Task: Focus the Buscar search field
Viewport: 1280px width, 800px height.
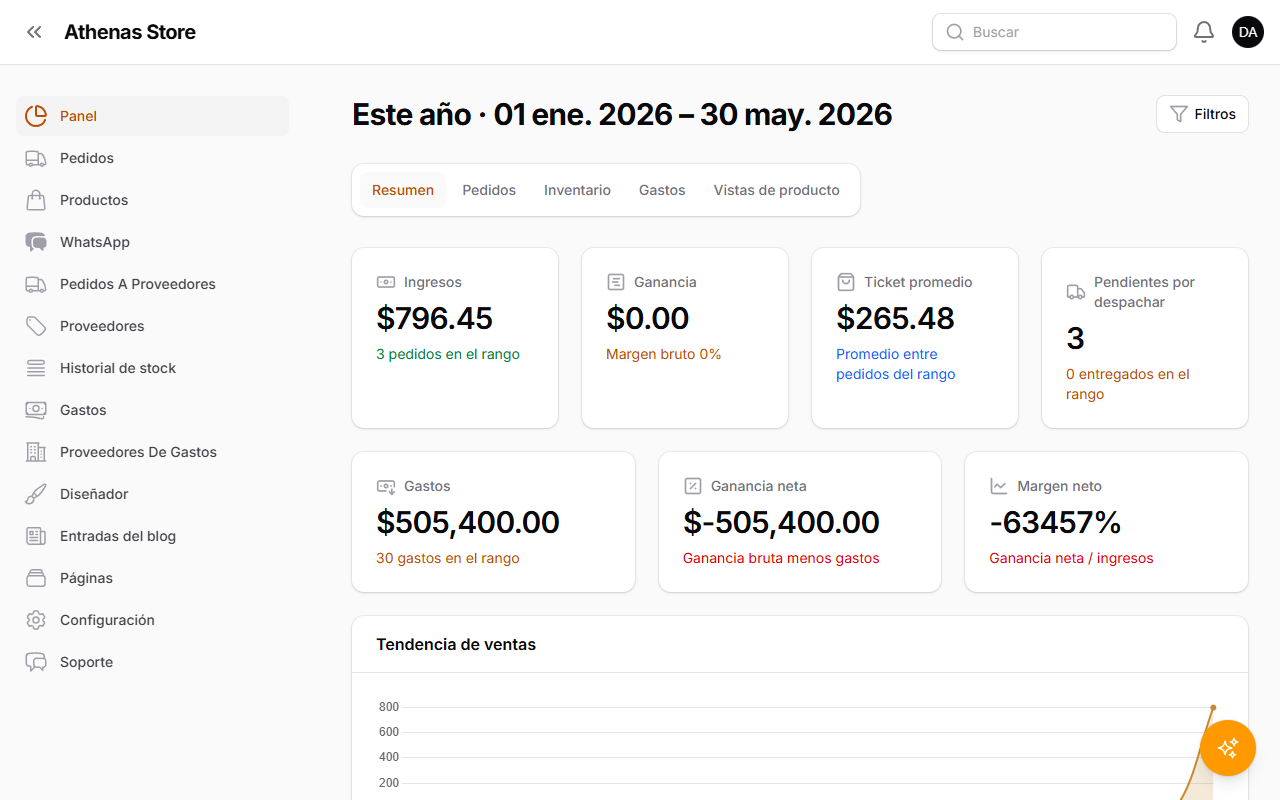Action: (x=1054, y=32)
